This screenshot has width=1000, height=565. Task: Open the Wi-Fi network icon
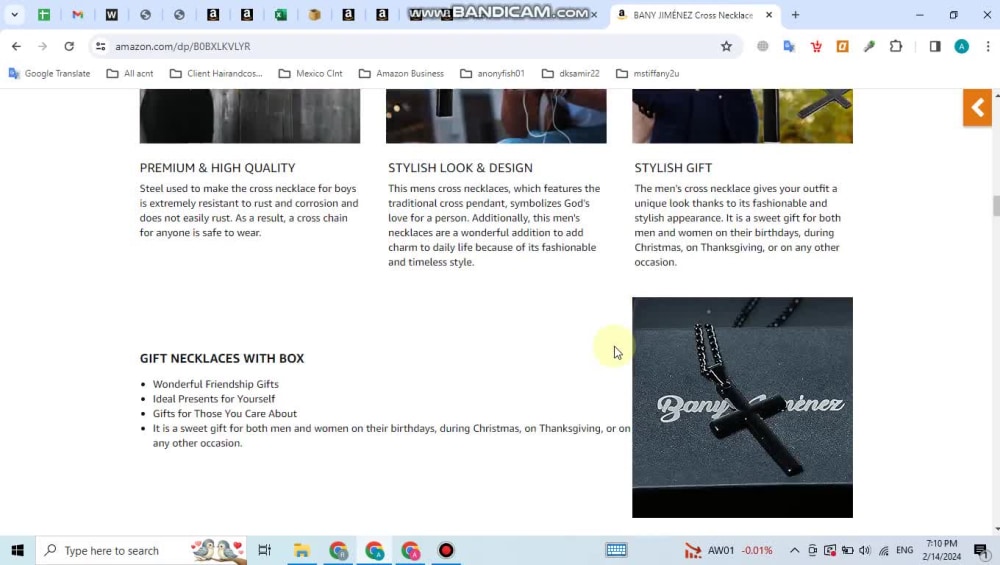(x=883, y=550)
